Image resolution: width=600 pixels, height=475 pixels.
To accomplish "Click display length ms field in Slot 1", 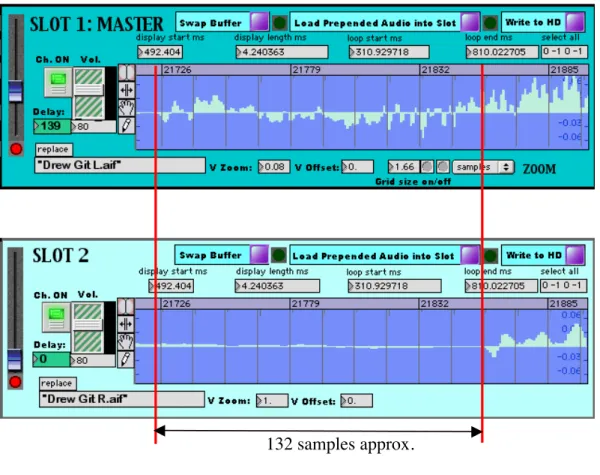I will 282,52.
